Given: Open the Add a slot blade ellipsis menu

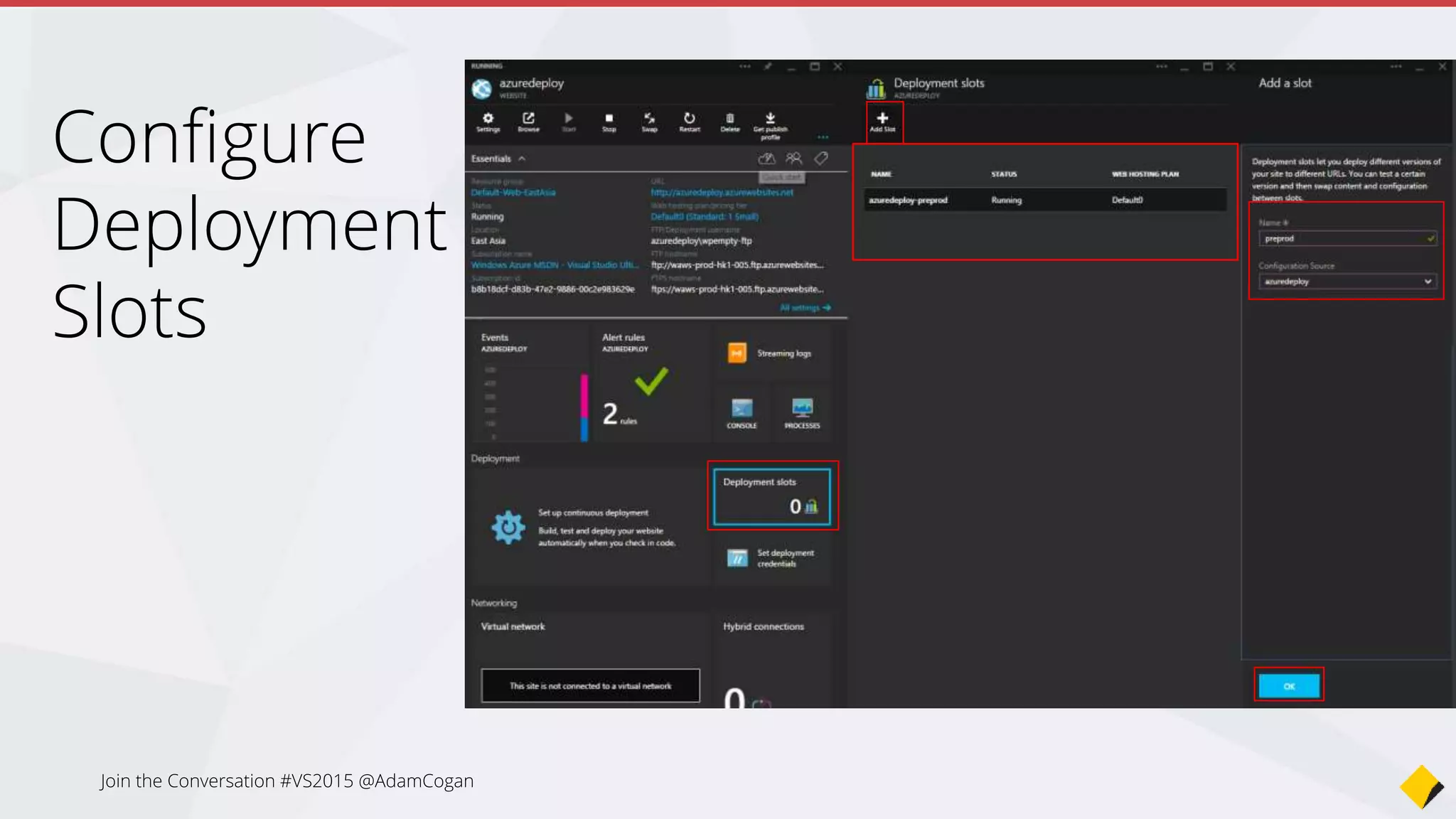Looking at the screenshot, I should [x=1396, y=66].
